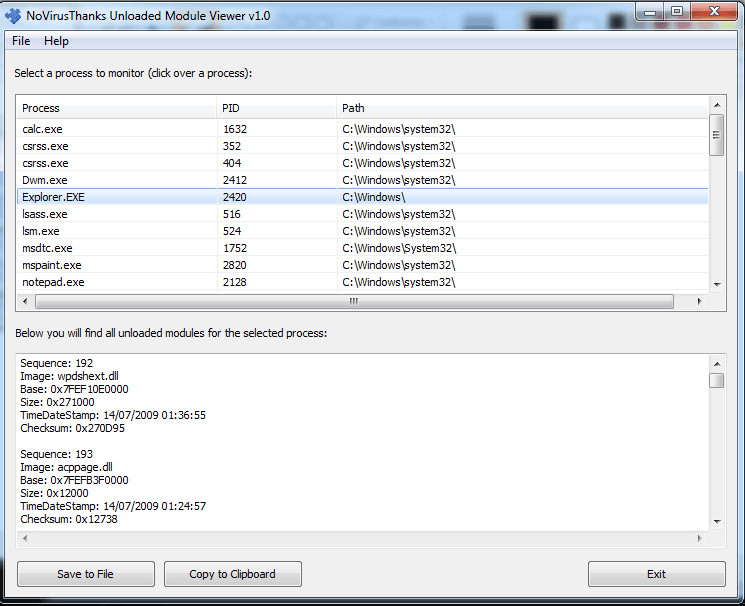Select csrss.exe with PID 352
The height and width of the screenshot is (606, 745).
[x=363, y=146]
